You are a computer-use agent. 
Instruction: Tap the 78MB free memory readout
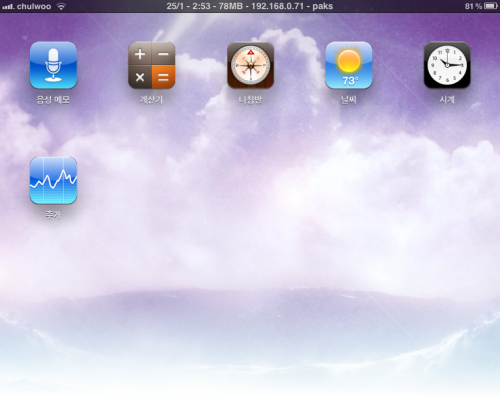pyautogui.click(x=231, y=6)
